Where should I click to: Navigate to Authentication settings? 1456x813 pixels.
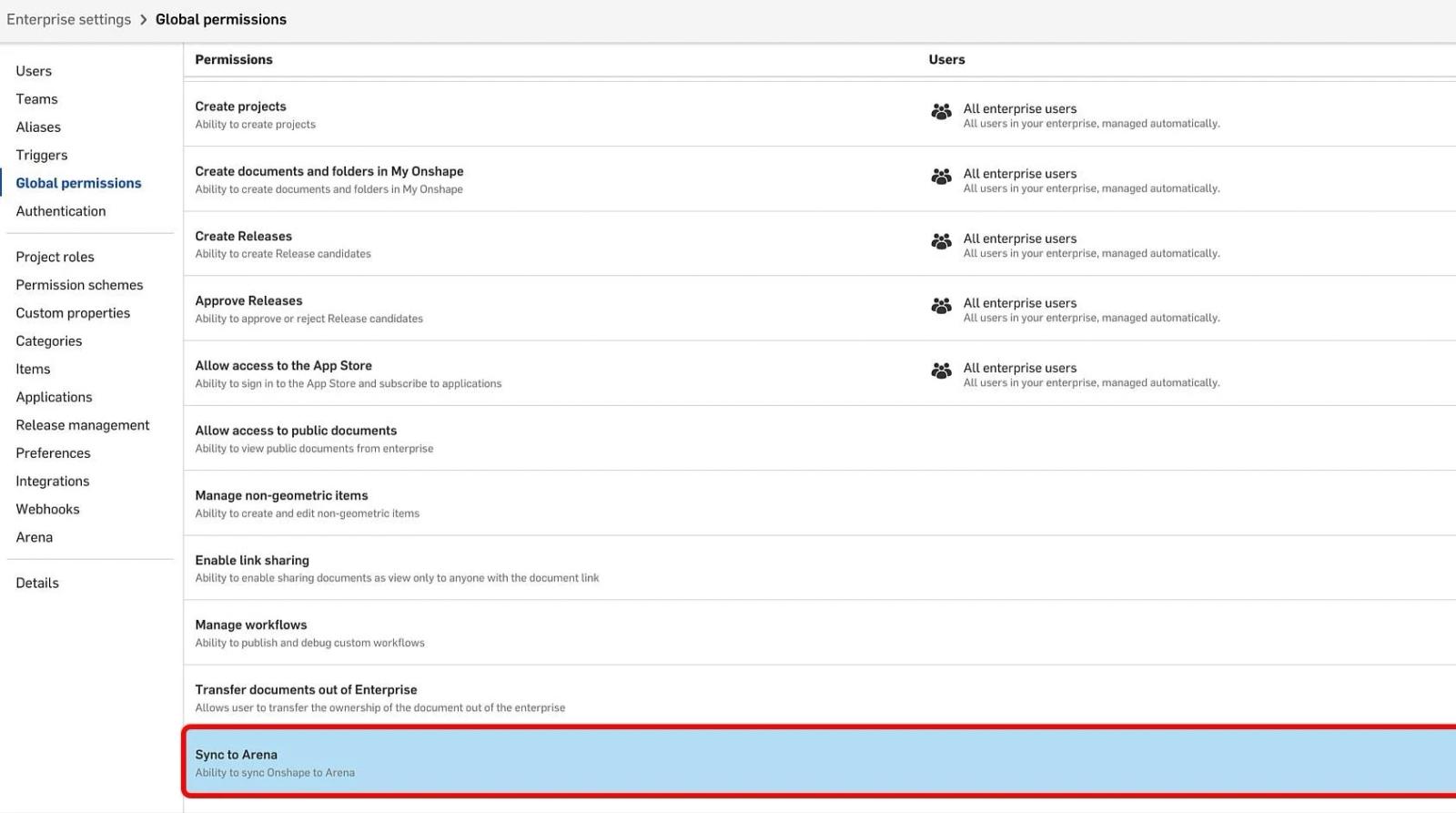pos(61,211)
